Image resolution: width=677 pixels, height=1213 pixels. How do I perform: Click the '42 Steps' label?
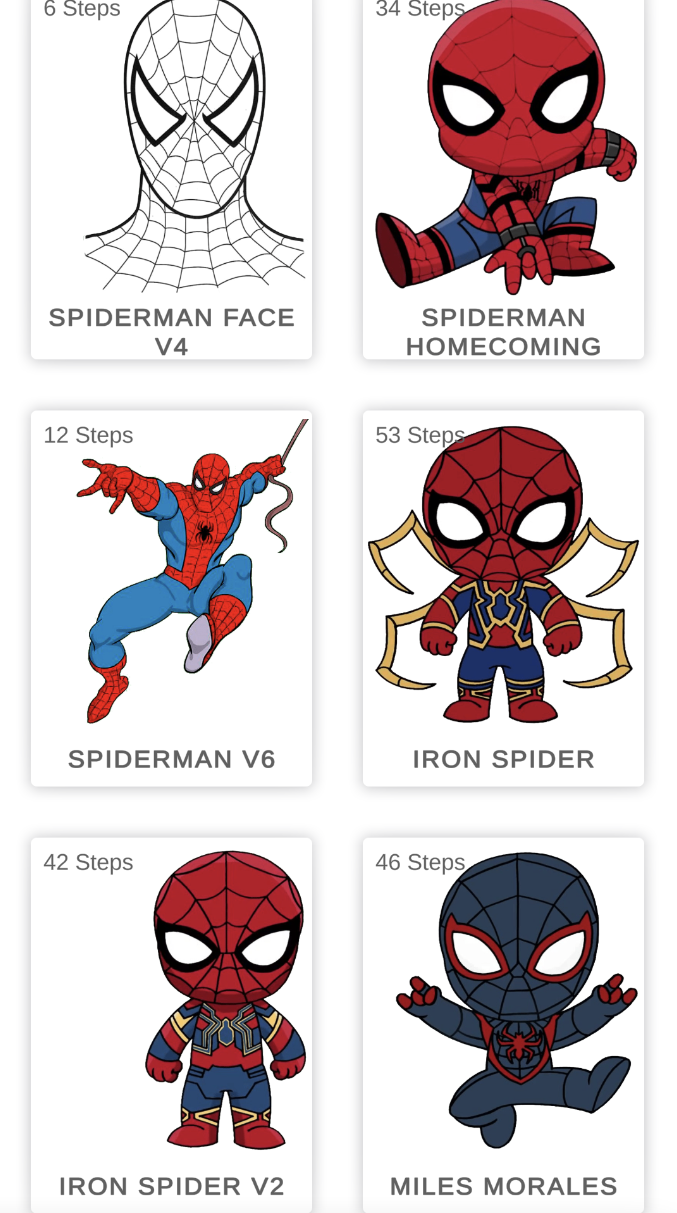[88, 862]
